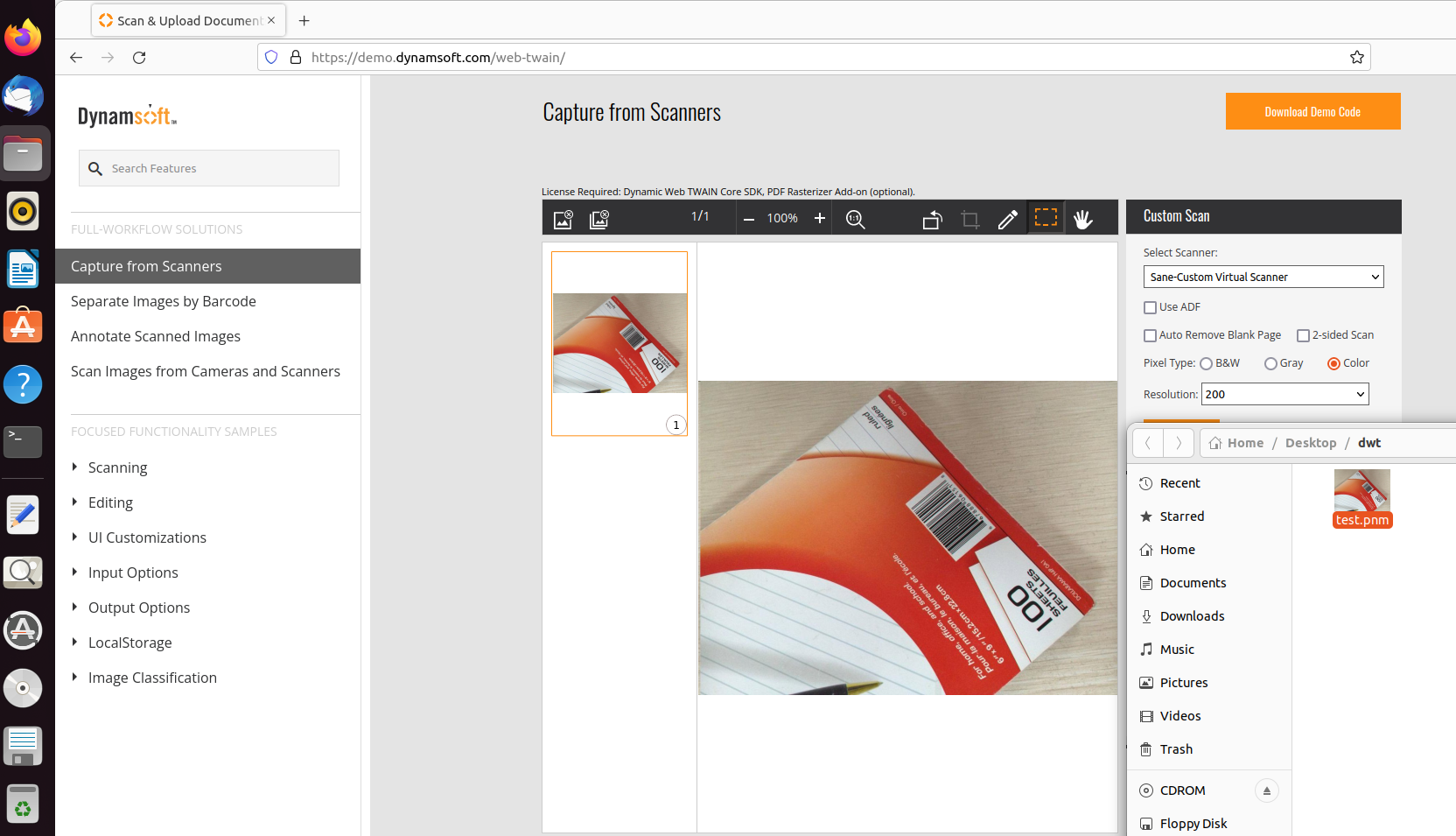The image size is (1456, 836).
Task: Click the remove all images icon
Action: coord(599,219)
